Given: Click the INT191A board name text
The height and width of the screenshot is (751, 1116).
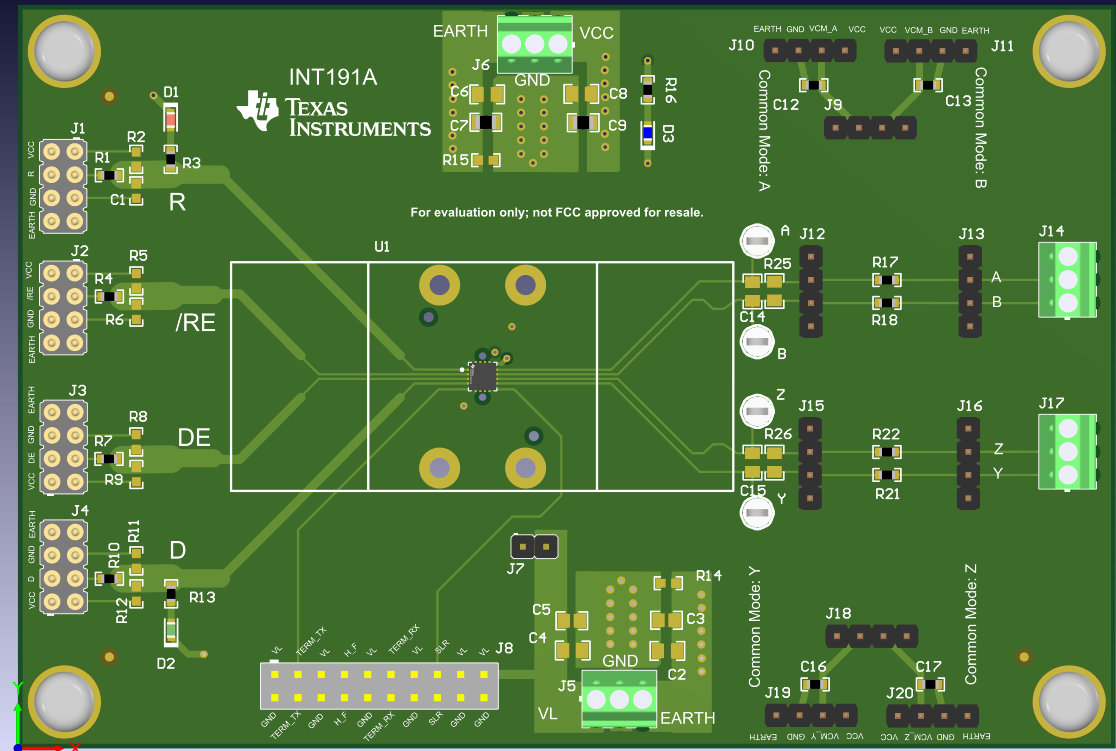Looking at the screenshot, I should point(332,78).
